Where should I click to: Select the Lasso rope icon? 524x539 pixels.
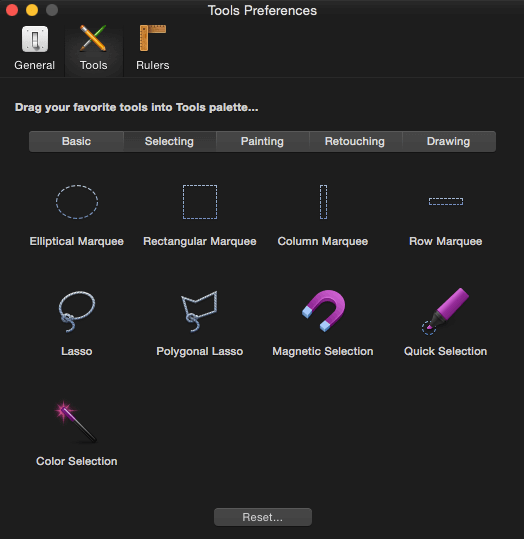[x=77, y=311]
